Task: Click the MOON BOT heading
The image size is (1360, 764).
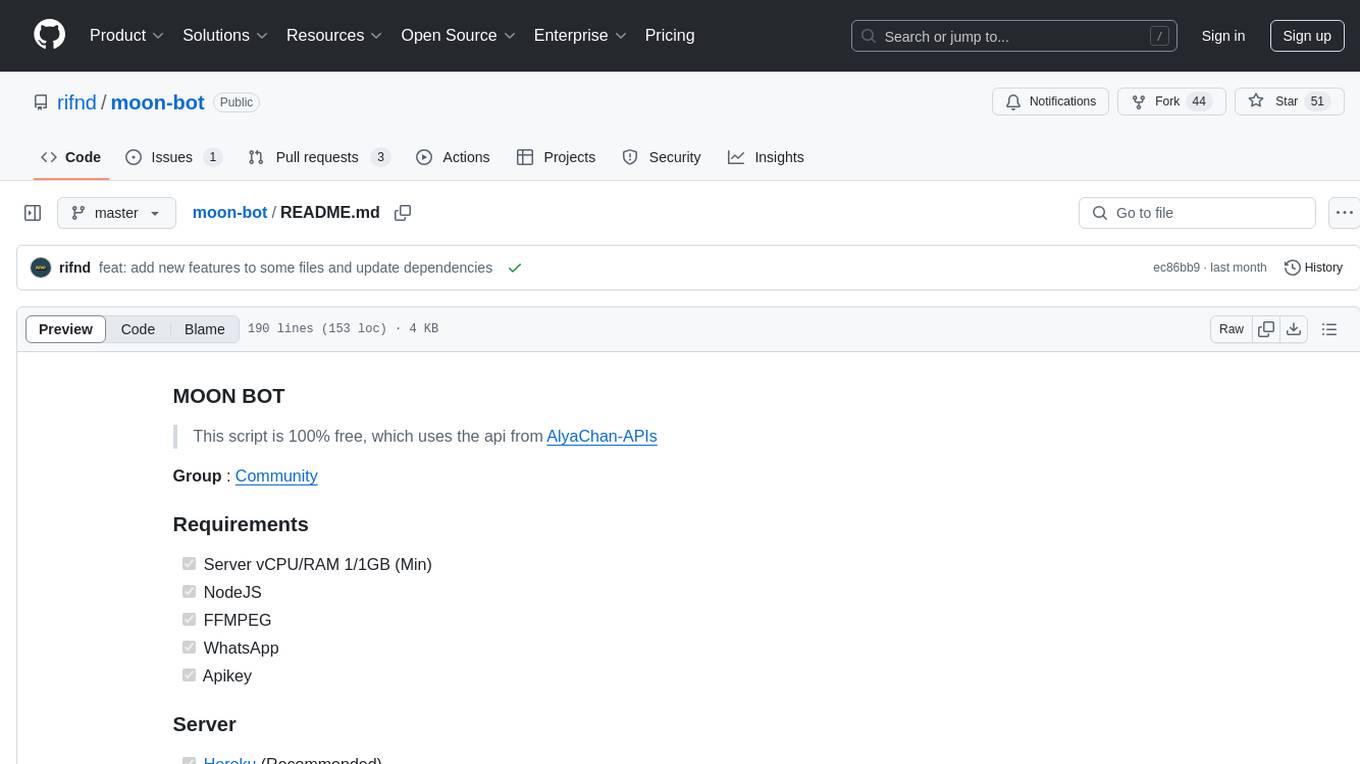Action: tap(229, 396)
